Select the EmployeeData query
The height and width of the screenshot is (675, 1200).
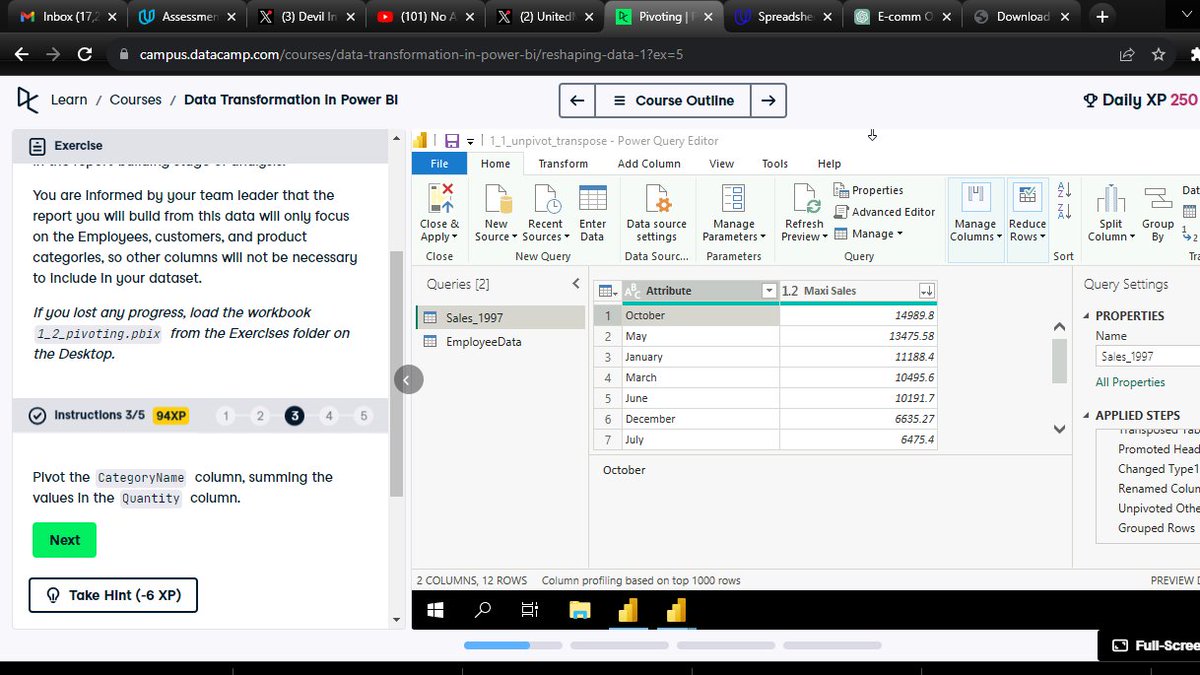click(x=484, y=342)
